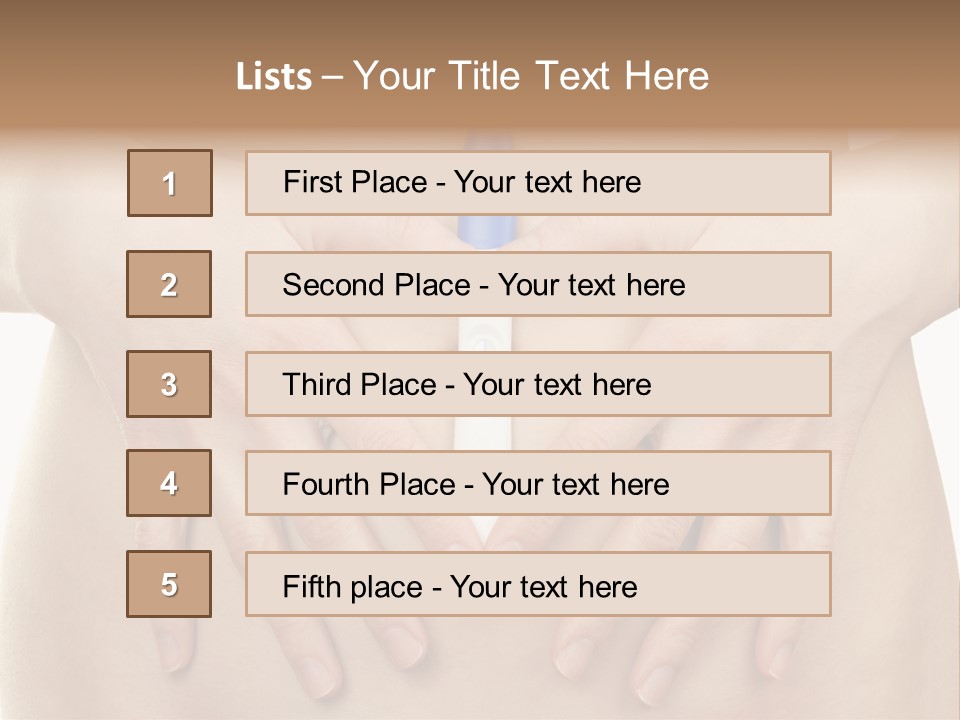
Task: Select the "Second Place" text box
Action: [538, 284]
